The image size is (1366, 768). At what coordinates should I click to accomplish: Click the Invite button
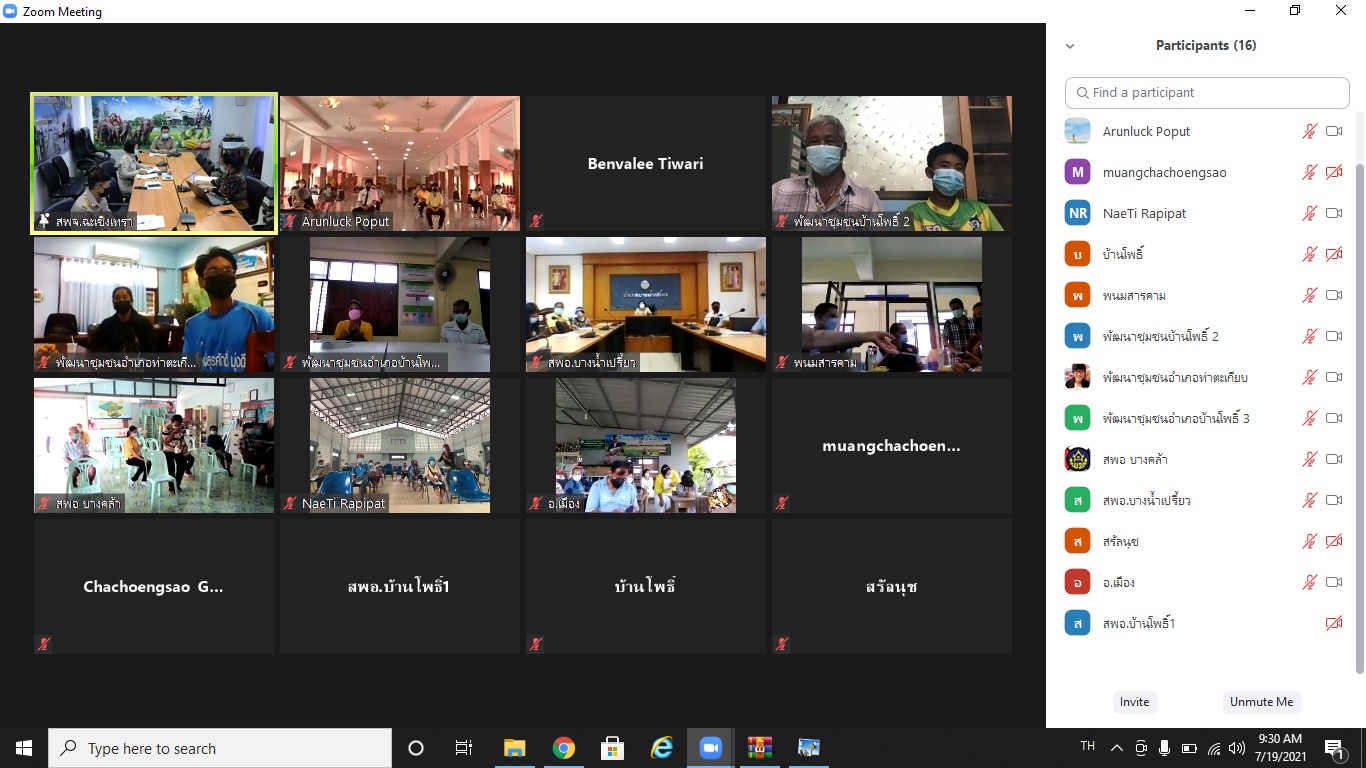coord(1134,702)
